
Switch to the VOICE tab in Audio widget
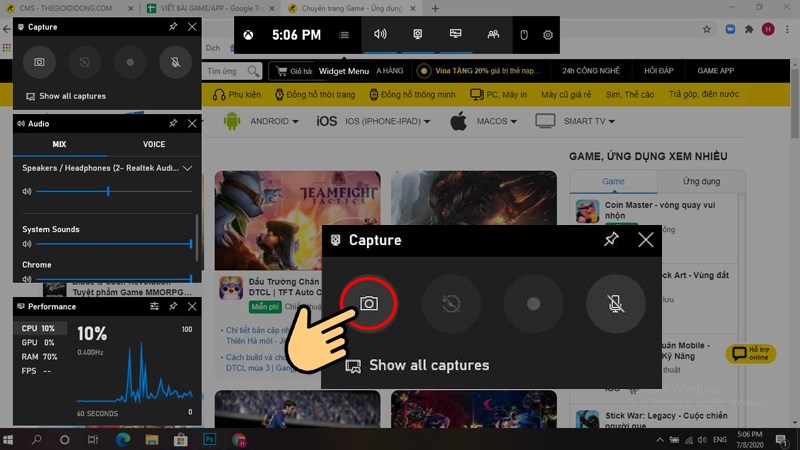[154, 145]
